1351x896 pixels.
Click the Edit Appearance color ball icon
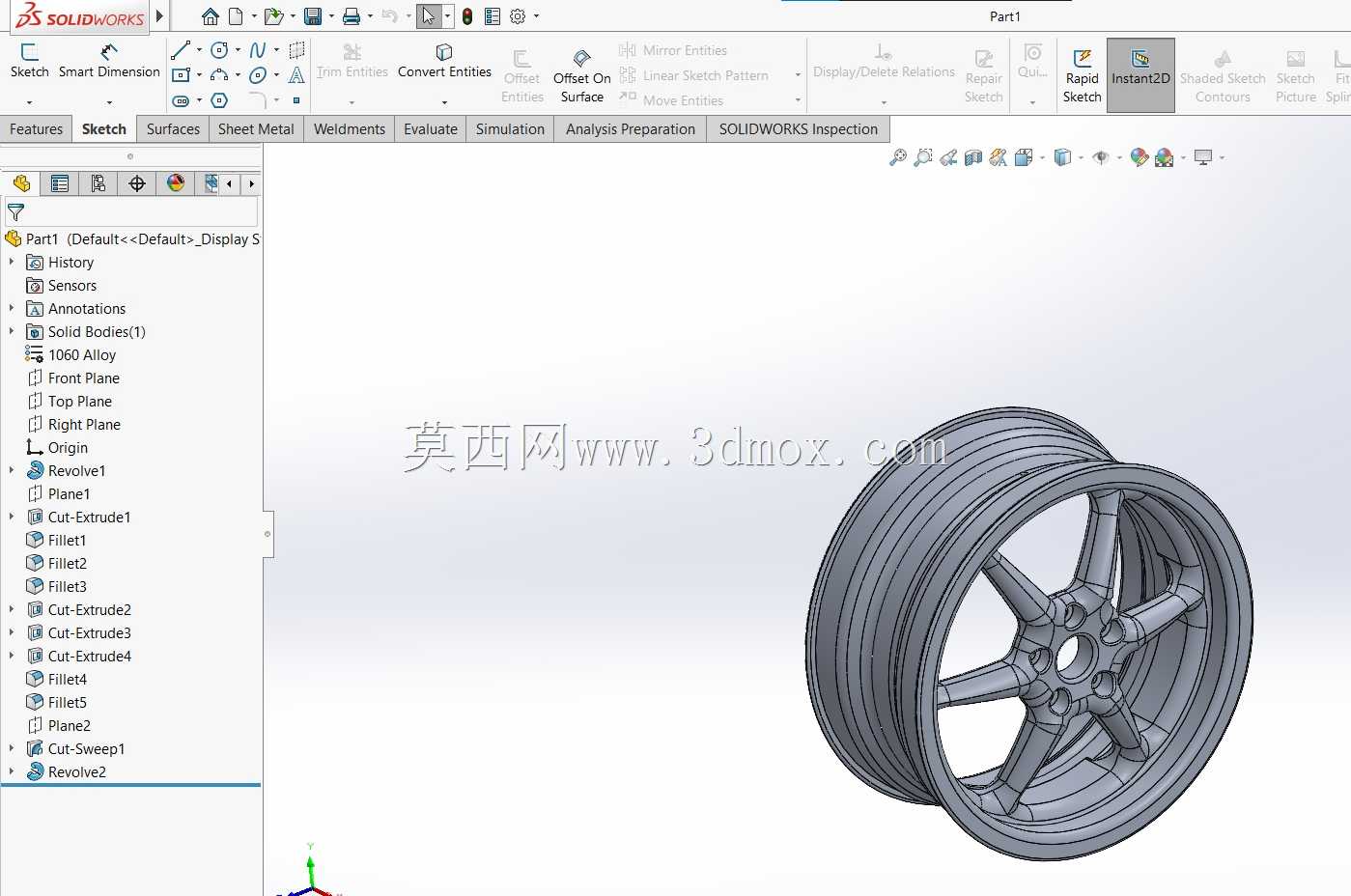pos(1140,157)
